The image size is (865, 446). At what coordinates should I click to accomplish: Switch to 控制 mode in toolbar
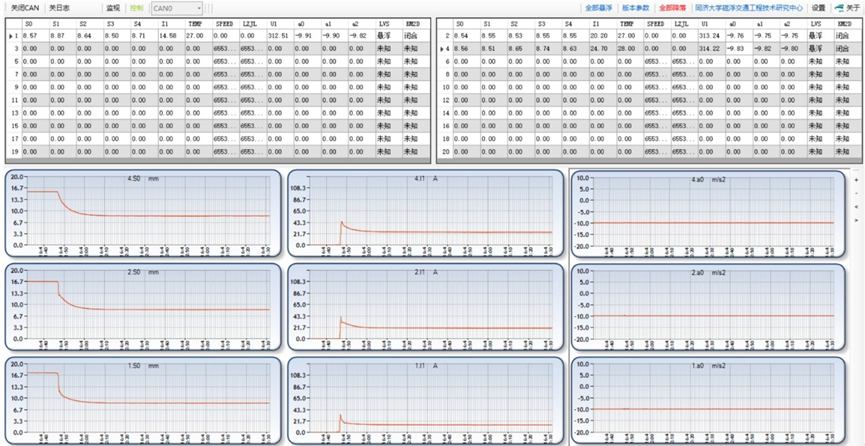pos(136,8)
